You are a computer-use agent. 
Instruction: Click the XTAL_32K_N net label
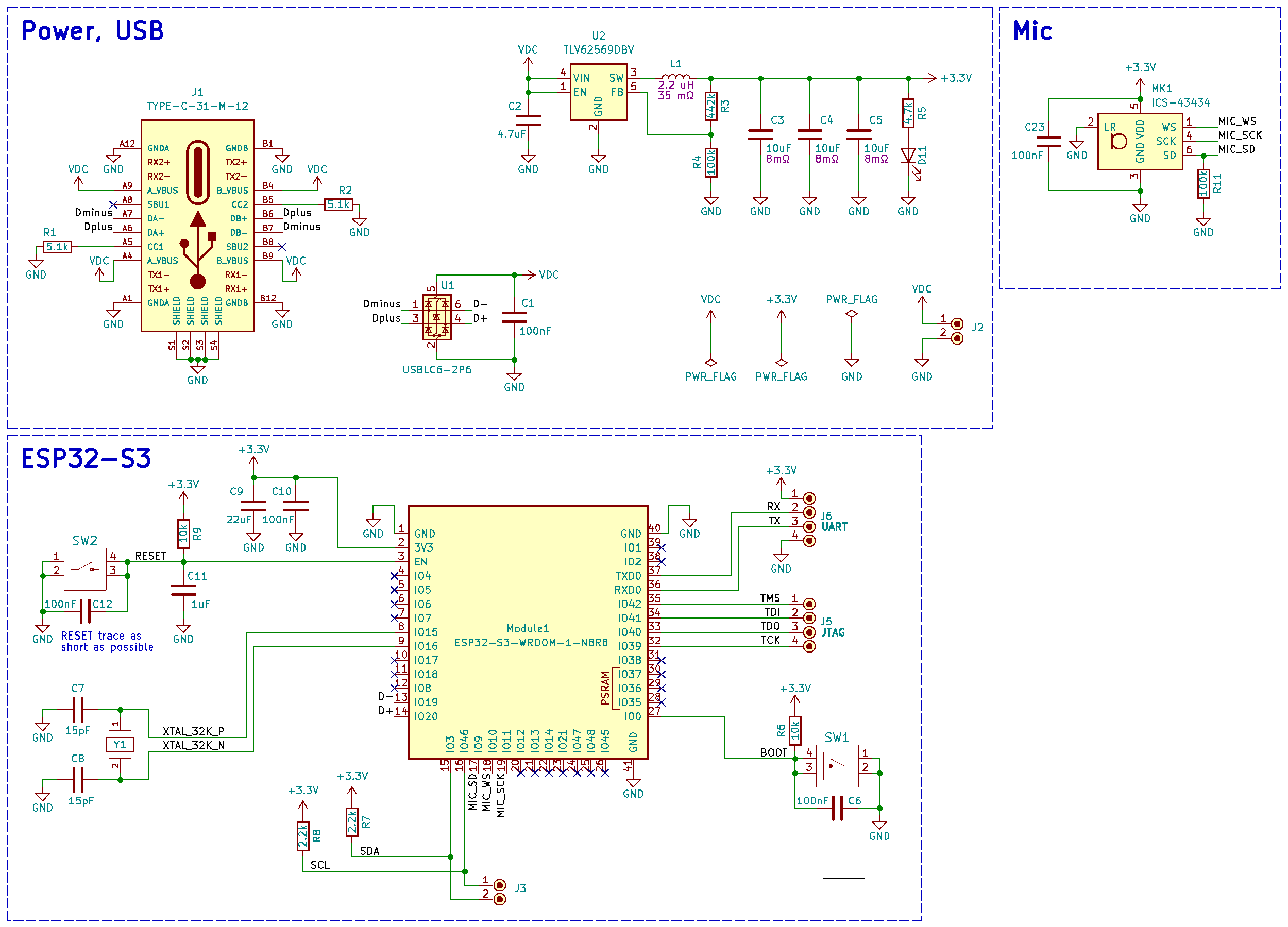click(x=194, y=745)
